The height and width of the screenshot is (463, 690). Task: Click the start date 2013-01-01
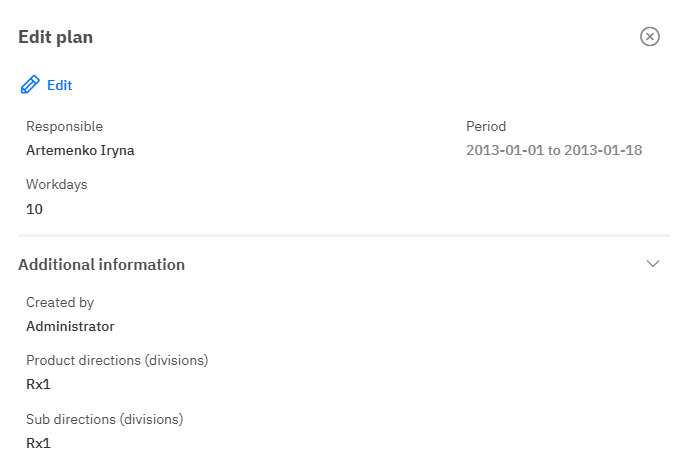(x=505, y=151)
